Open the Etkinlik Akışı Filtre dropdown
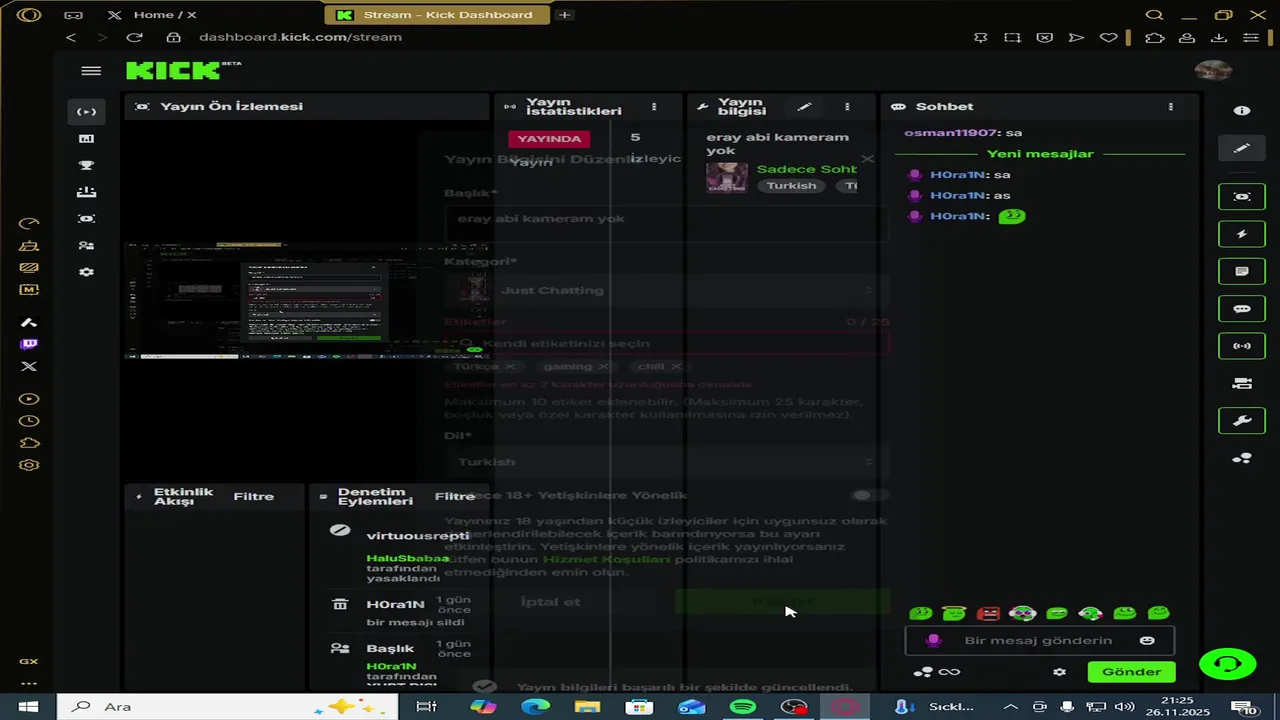This screenshot has width=1280, height=720. pos(254,496)
